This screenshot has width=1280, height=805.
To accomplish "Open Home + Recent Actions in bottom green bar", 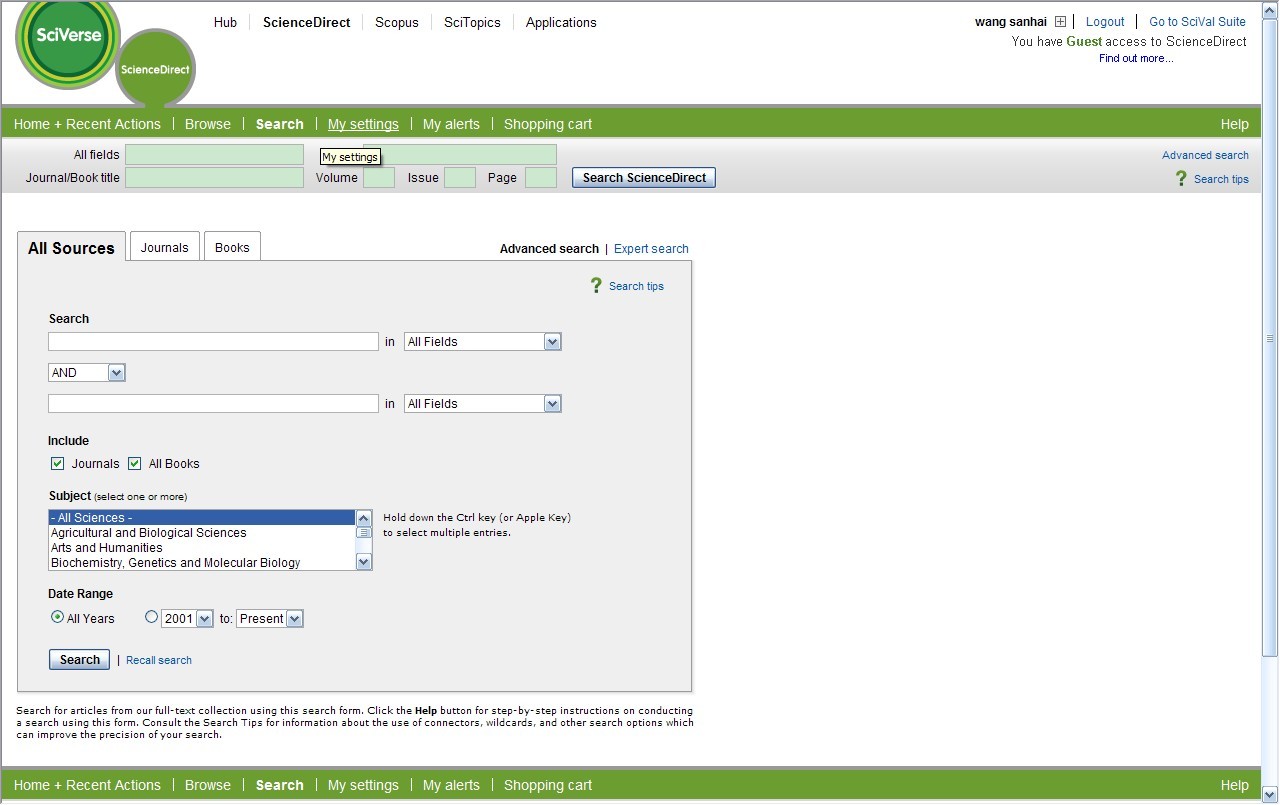I will pos(87,785).
